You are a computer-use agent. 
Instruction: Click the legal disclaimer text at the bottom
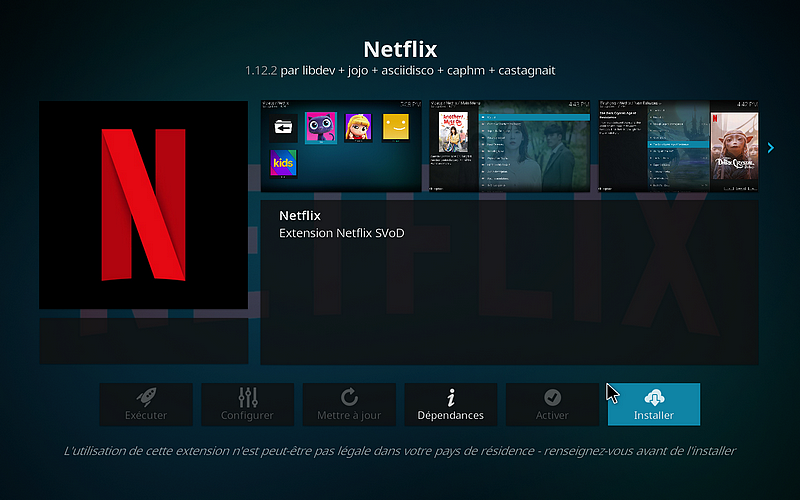tap(399, 451)
